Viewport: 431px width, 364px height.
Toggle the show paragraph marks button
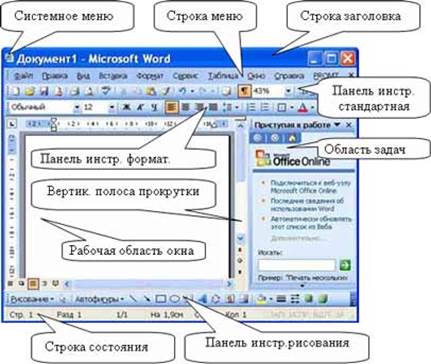tap(244, 91)
